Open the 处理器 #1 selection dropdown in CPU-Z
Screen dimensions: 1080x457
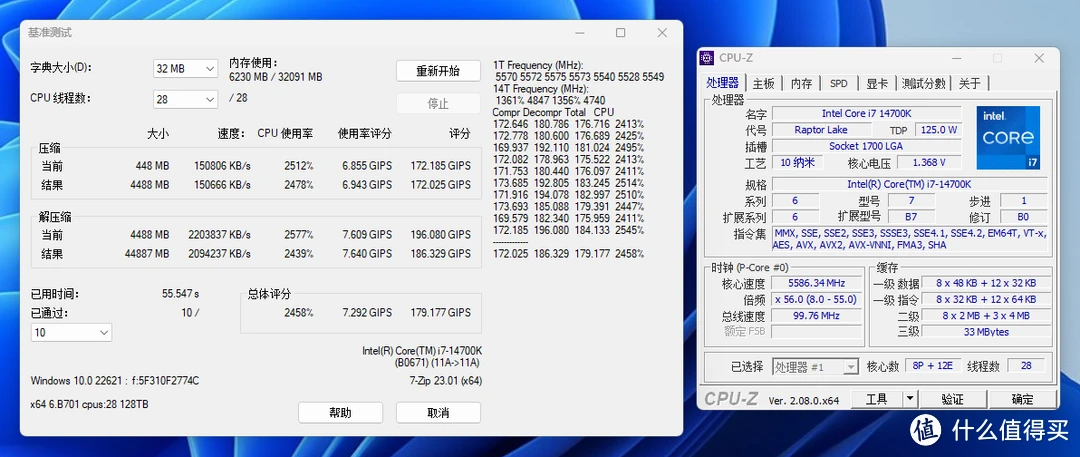(x=816, y=367)
